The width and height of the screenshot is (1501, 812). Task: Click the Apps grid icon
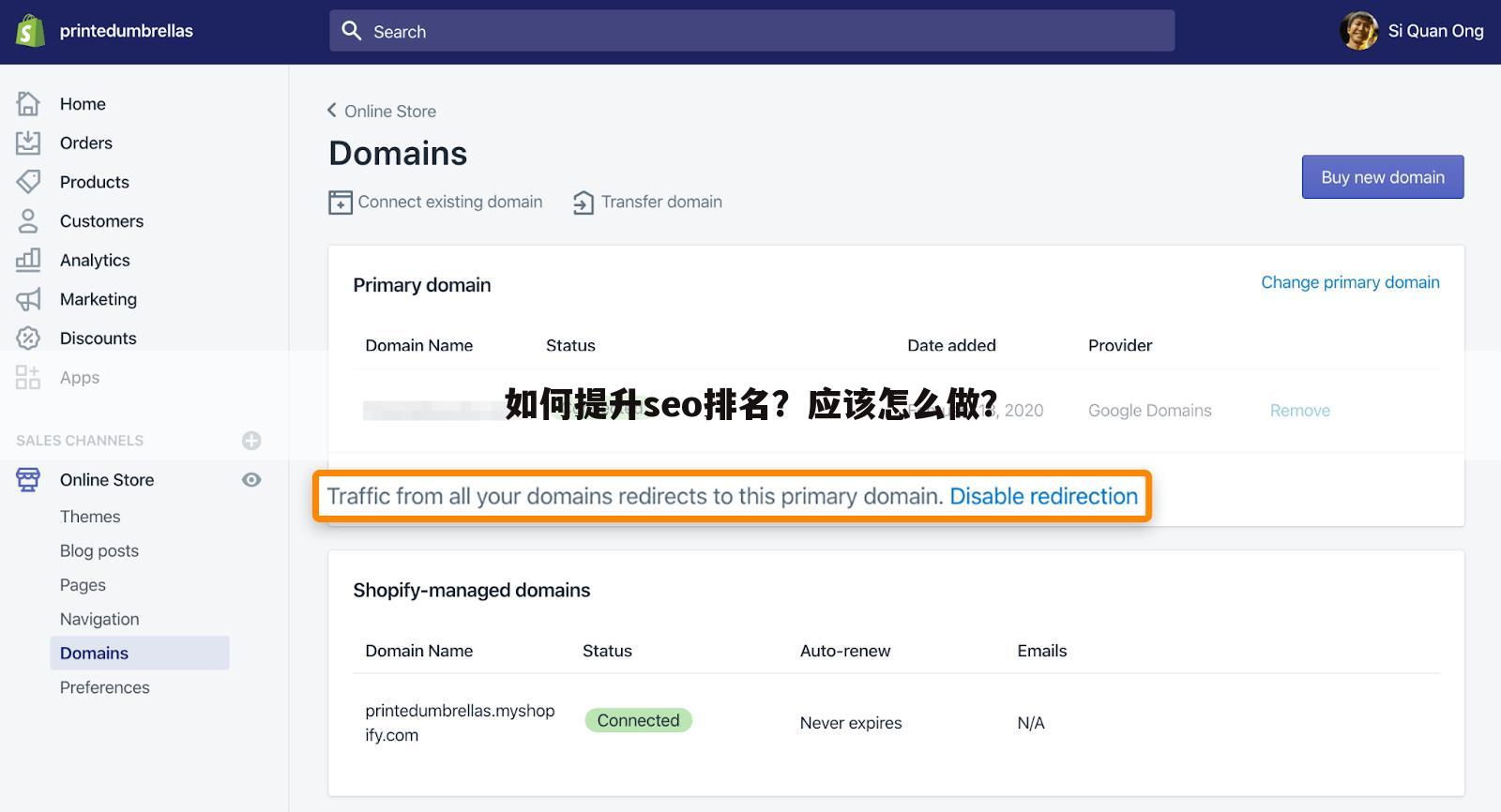[x=28, y=377]
